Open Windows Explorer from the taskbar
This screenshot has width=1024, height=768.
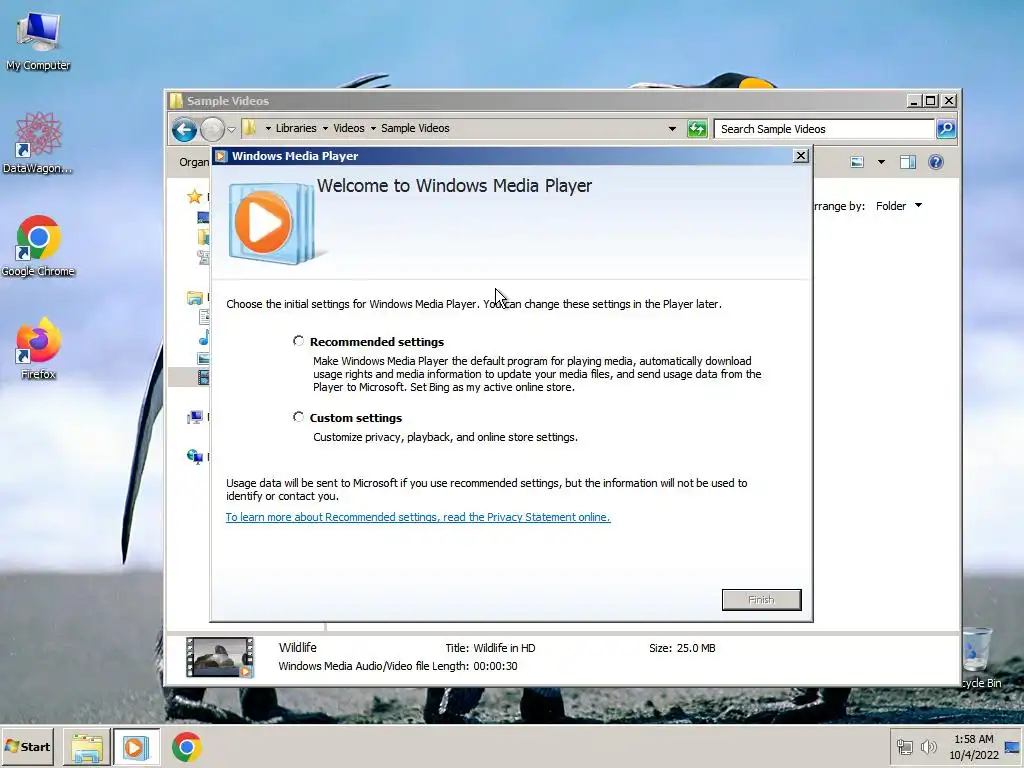(x=86, y=747)
